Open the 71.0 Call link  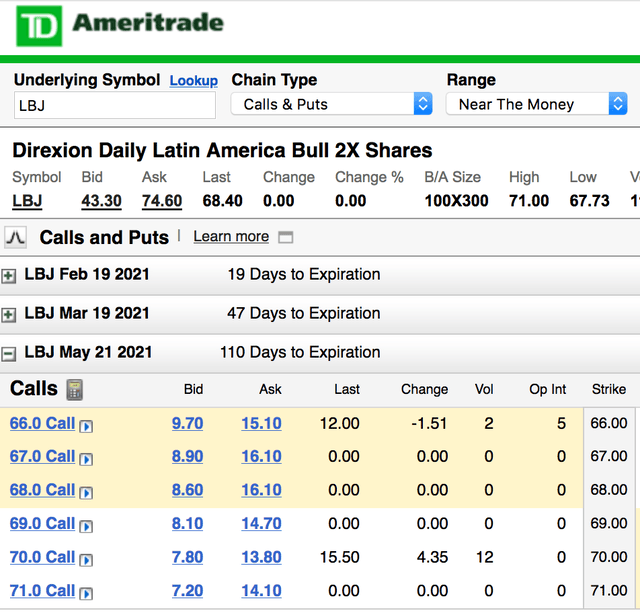pyautogui.click(x=42, y=591)
